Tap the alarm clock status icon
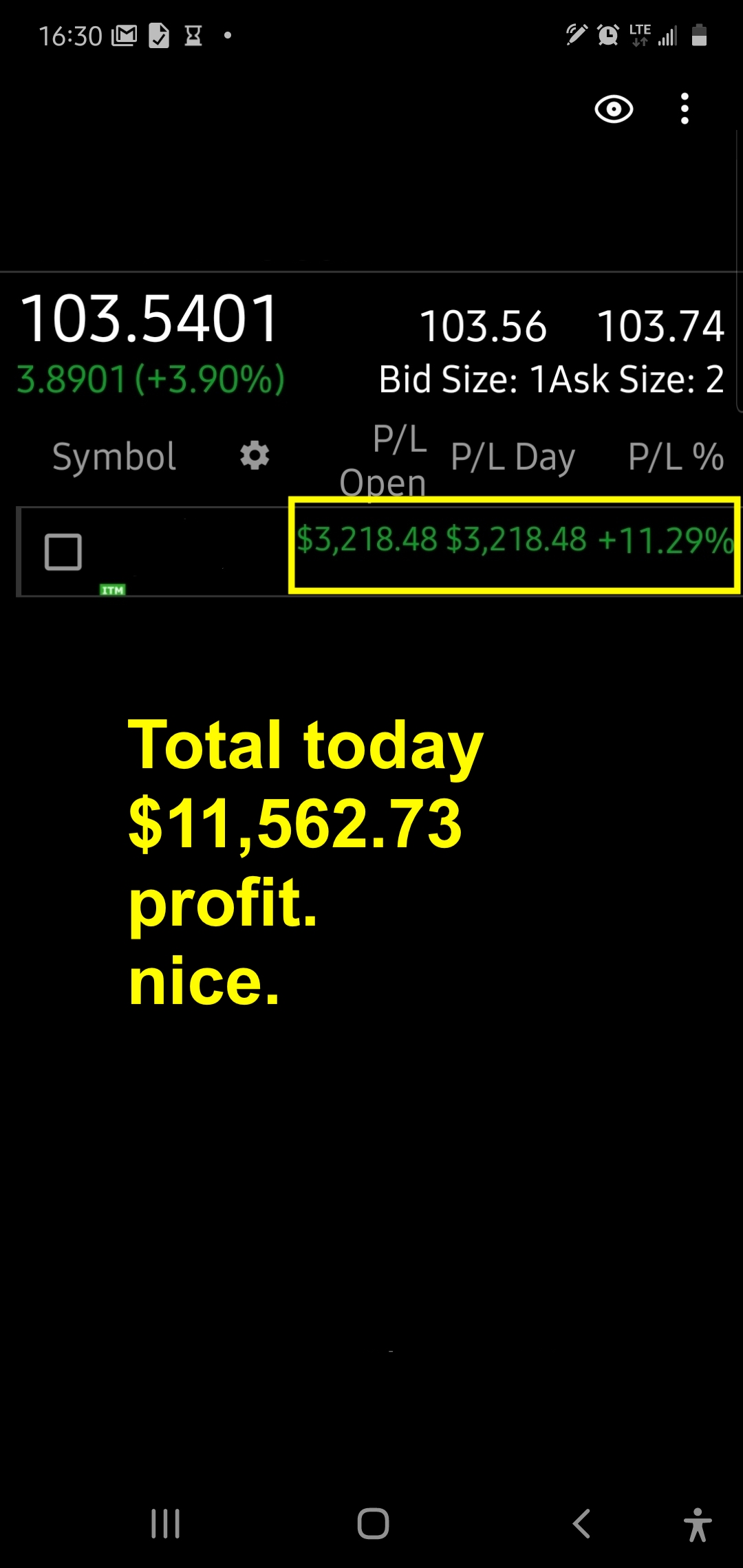Image resolution: width=743 pixels, height=1568 pixels. click(608, 34)
